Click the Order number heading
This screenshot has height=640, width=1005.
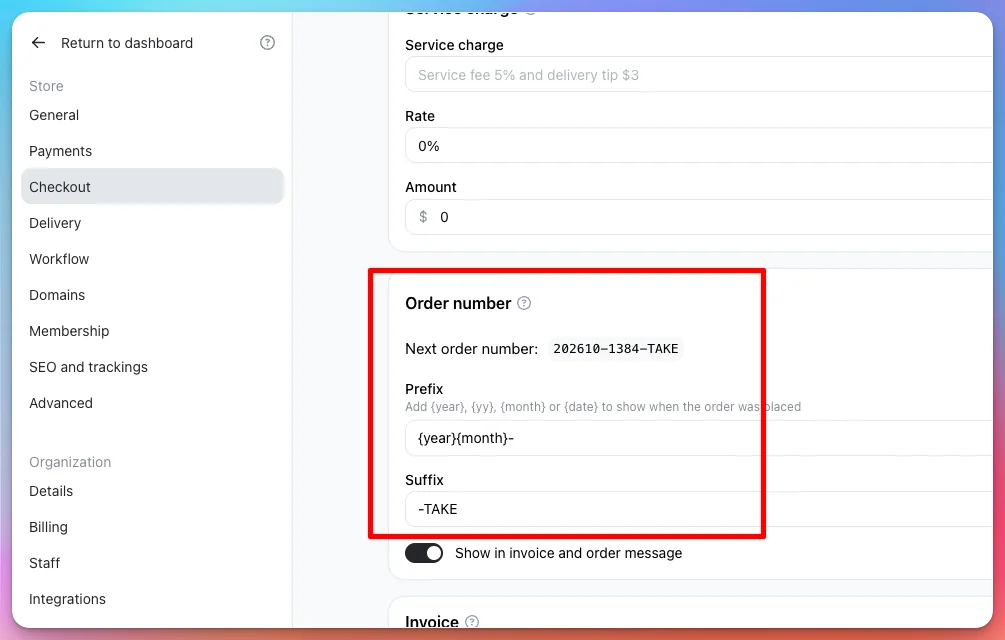pos(458,303)
